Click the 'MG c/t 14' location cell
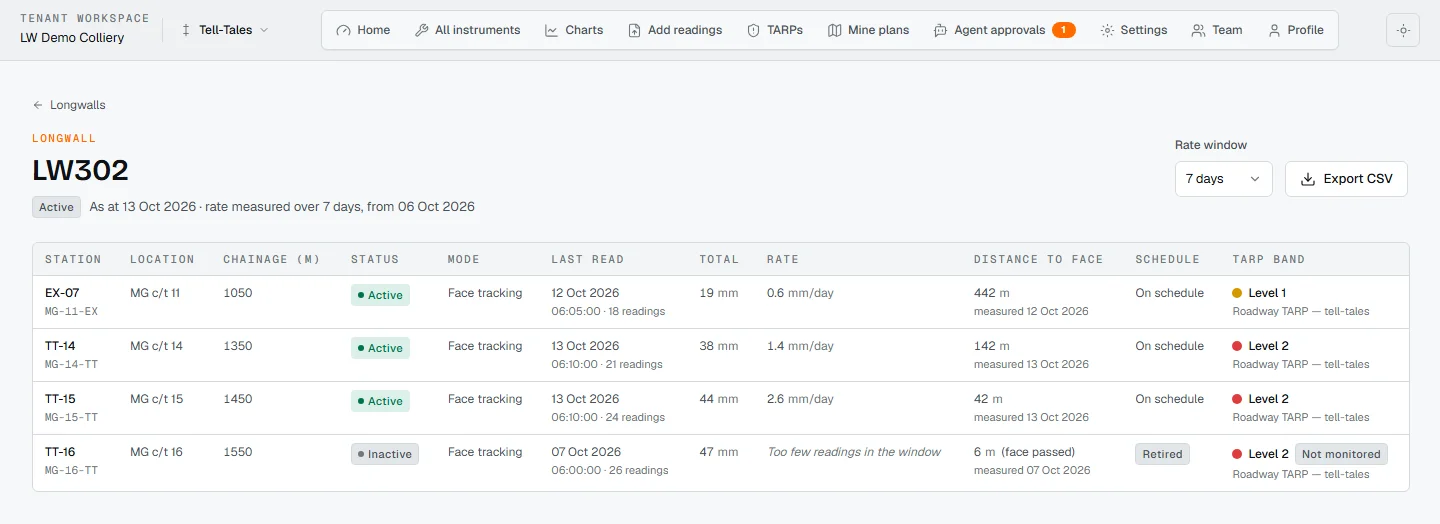 pyautogui.click(x=156, y=346)
